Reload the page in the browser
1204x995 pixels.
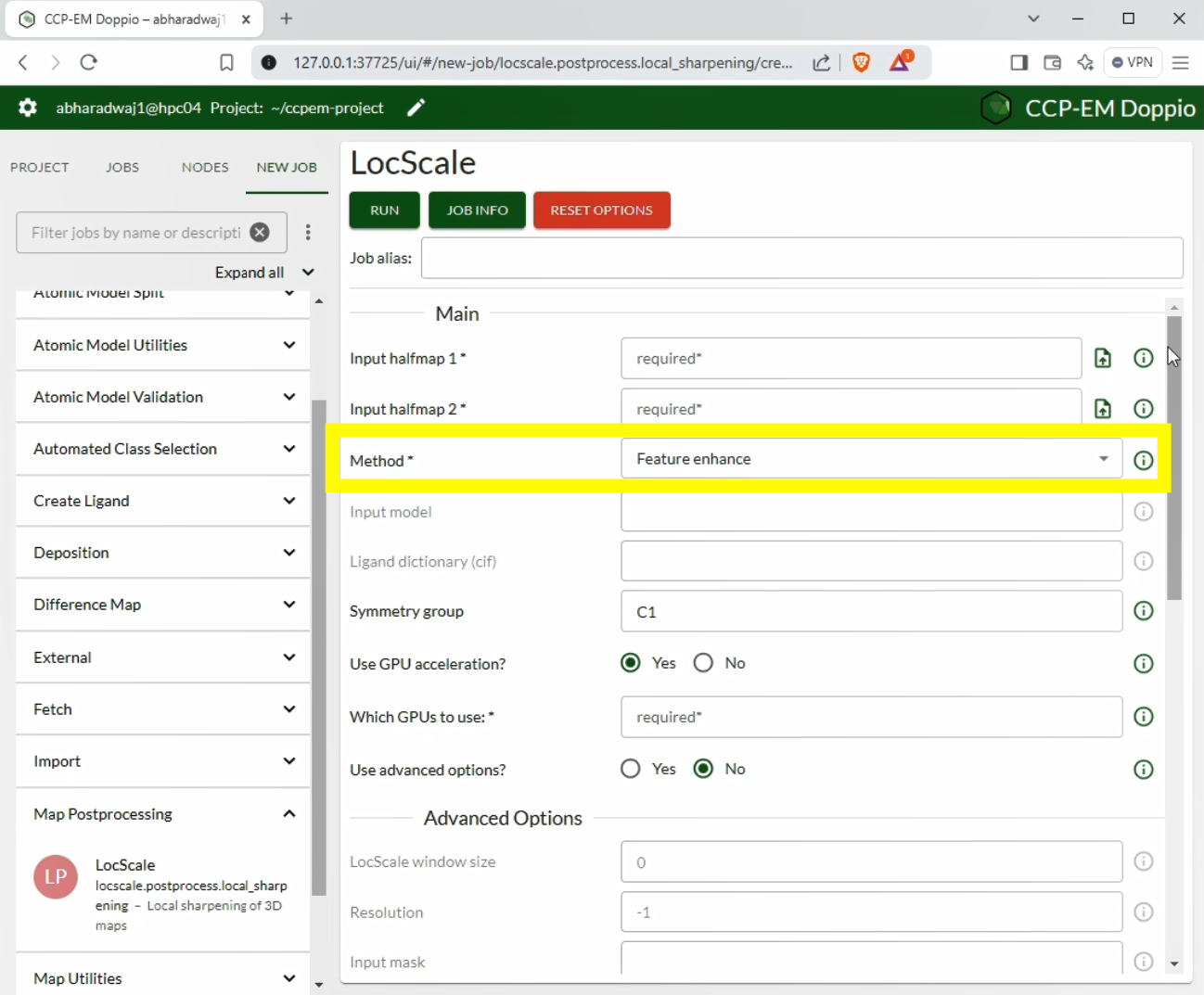[x=89, y=62]
